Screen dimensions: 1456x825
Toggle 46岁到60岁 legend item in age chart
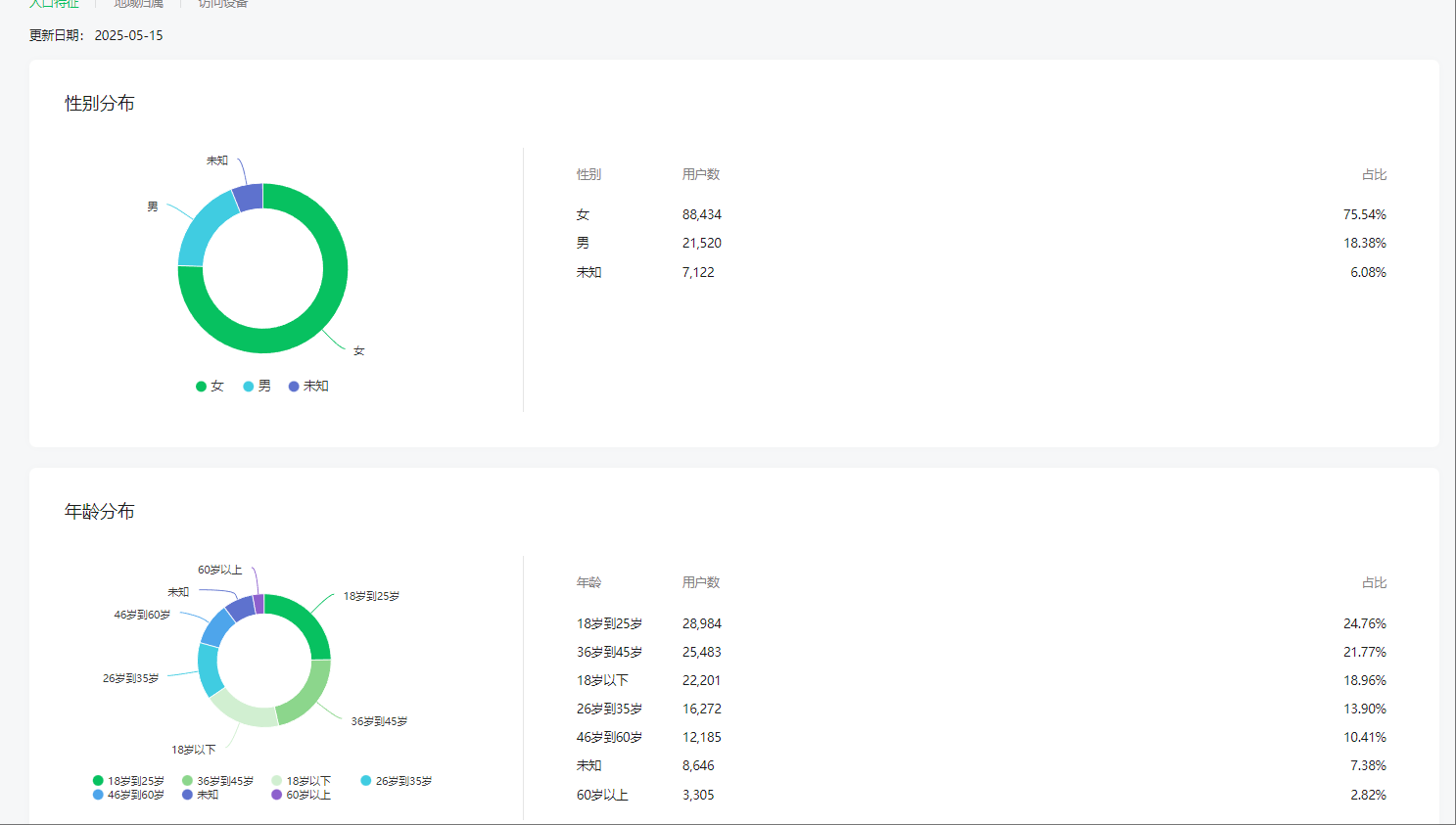(128, 795)
